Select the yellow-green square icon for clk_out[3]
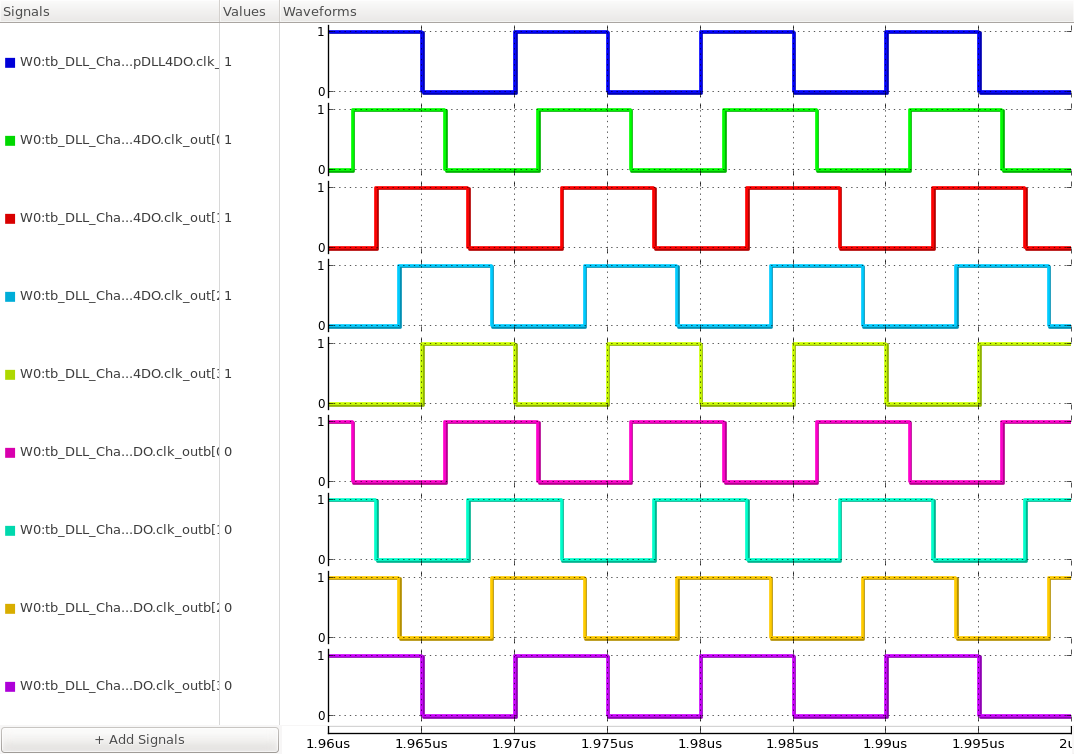 point(11,373)
